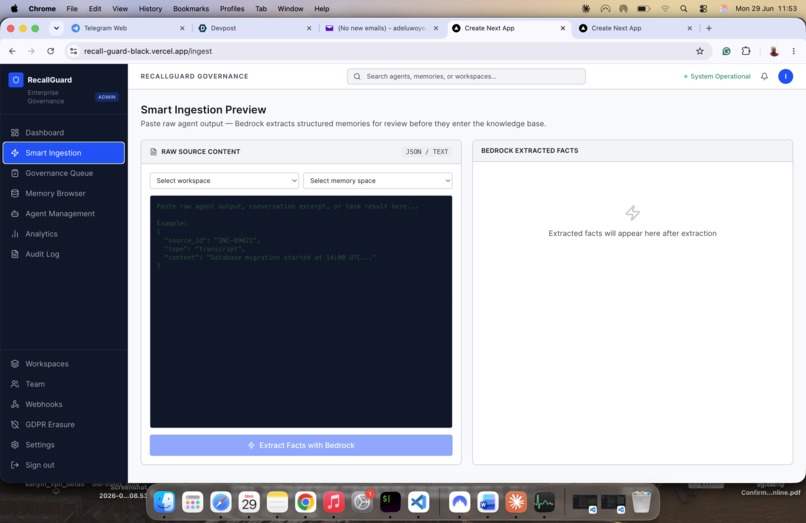Sign out of RecallGuard
The height and width of the screenshot is (523, 806).
coord(64,465)
